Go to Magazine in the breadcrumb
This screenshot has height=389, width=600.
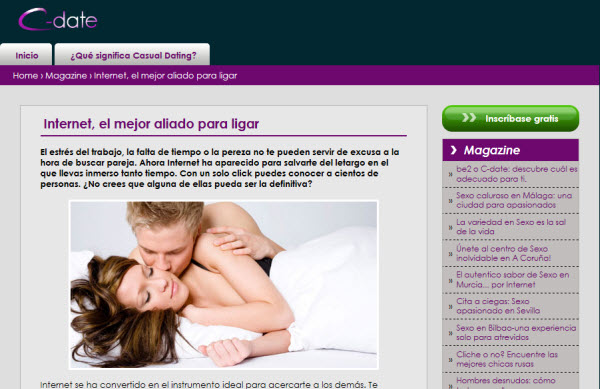[66, 76]
